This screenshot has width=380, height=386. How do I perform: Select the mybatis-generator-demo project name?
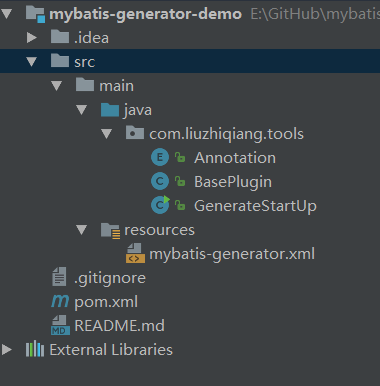click(x=145, y=14)
